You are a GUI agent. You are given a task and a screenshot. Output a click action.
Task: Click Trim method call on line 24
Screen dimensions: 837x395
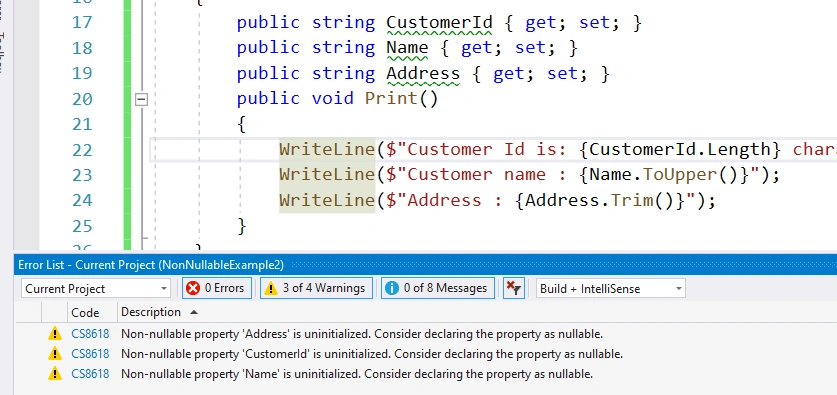coord(632,200)
